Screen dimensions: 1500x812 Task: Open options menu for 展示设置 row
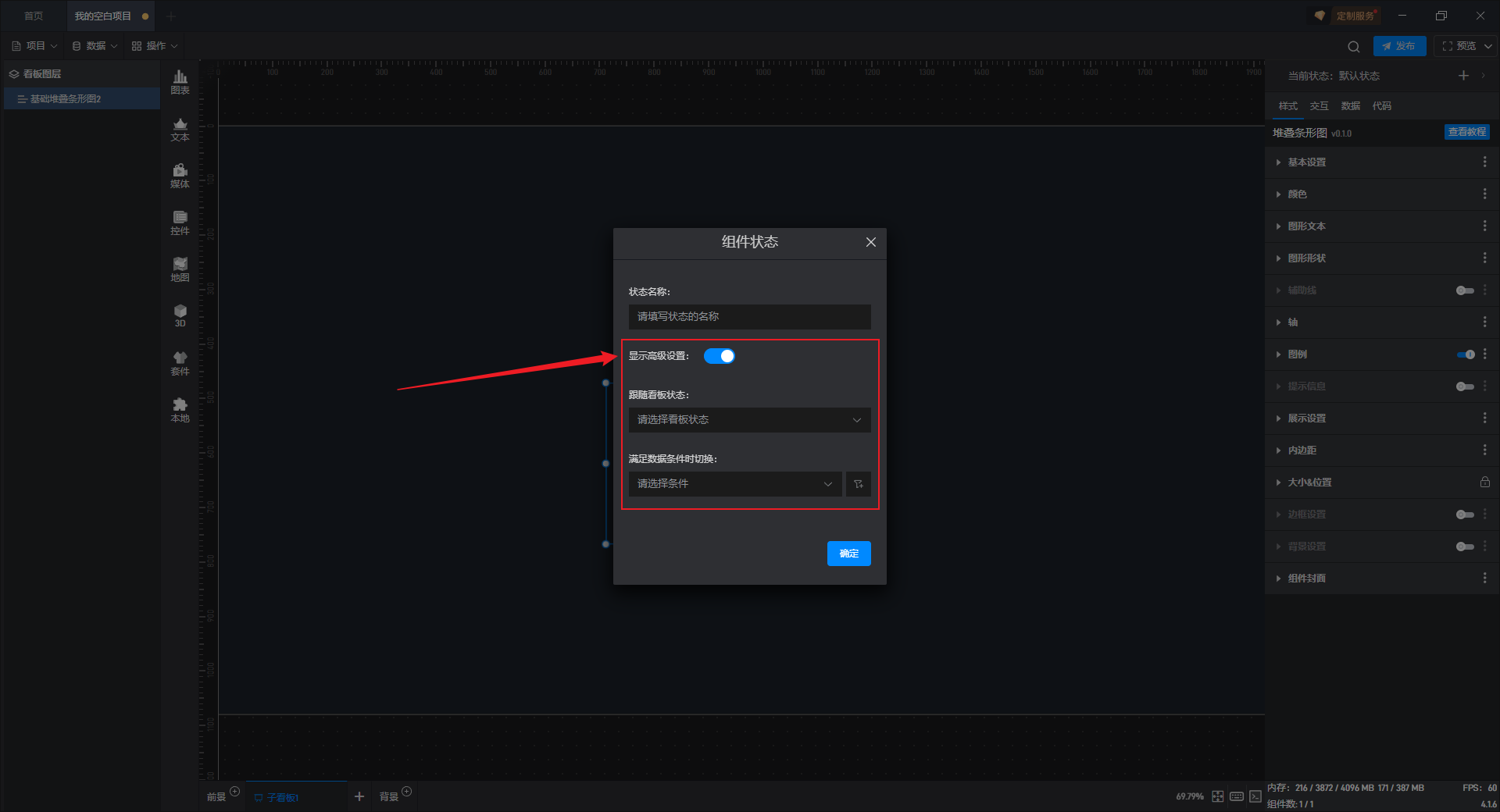[1484, 418]
